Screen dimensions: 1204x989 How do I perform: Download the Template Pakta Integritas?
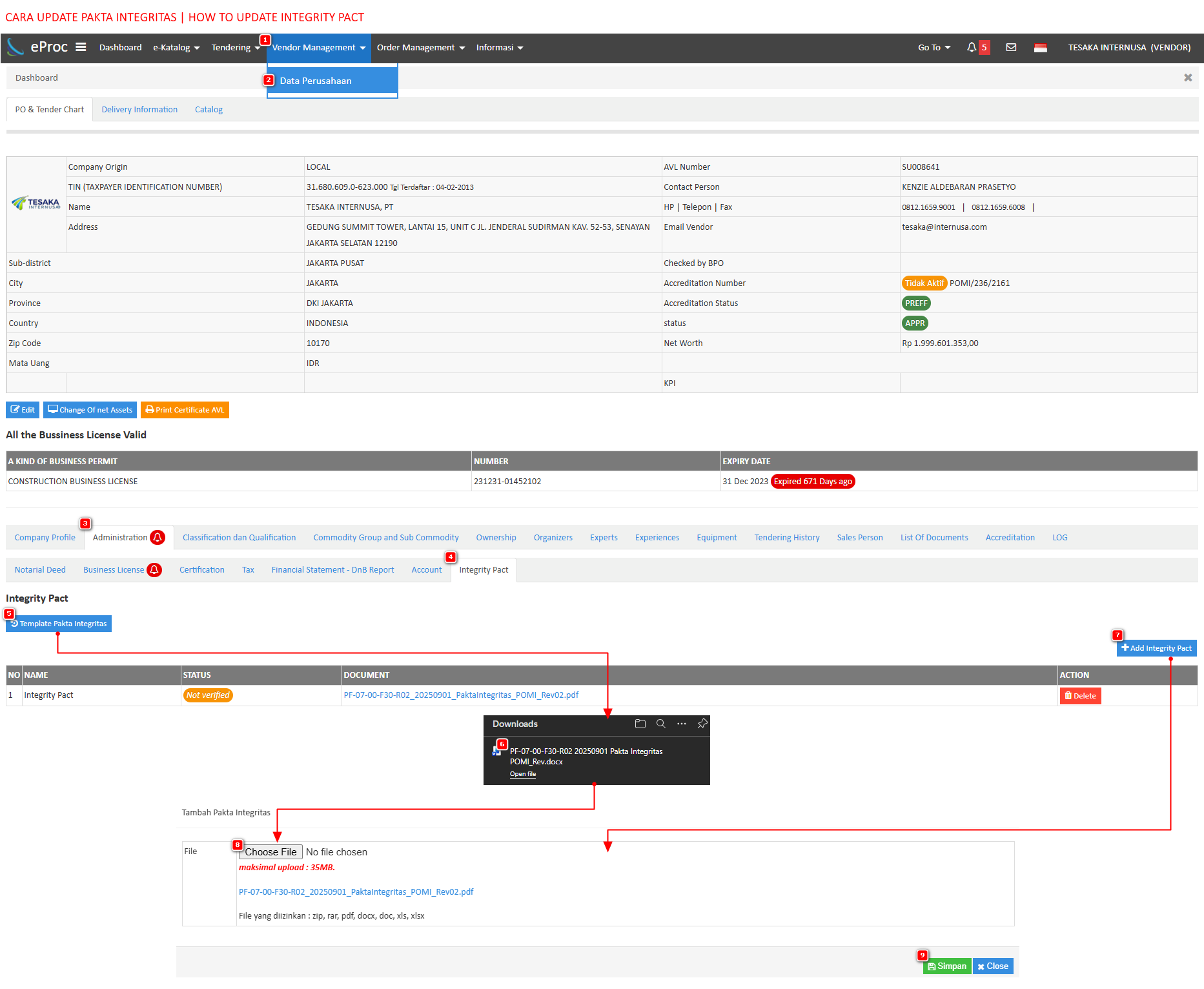[59, 624]
